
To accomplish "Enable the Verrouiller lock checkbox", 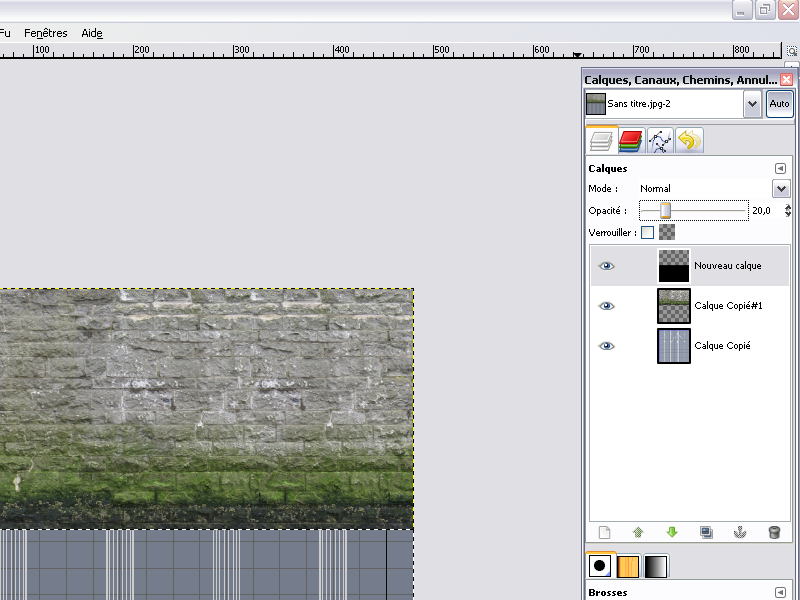I will tap(648, 232).
